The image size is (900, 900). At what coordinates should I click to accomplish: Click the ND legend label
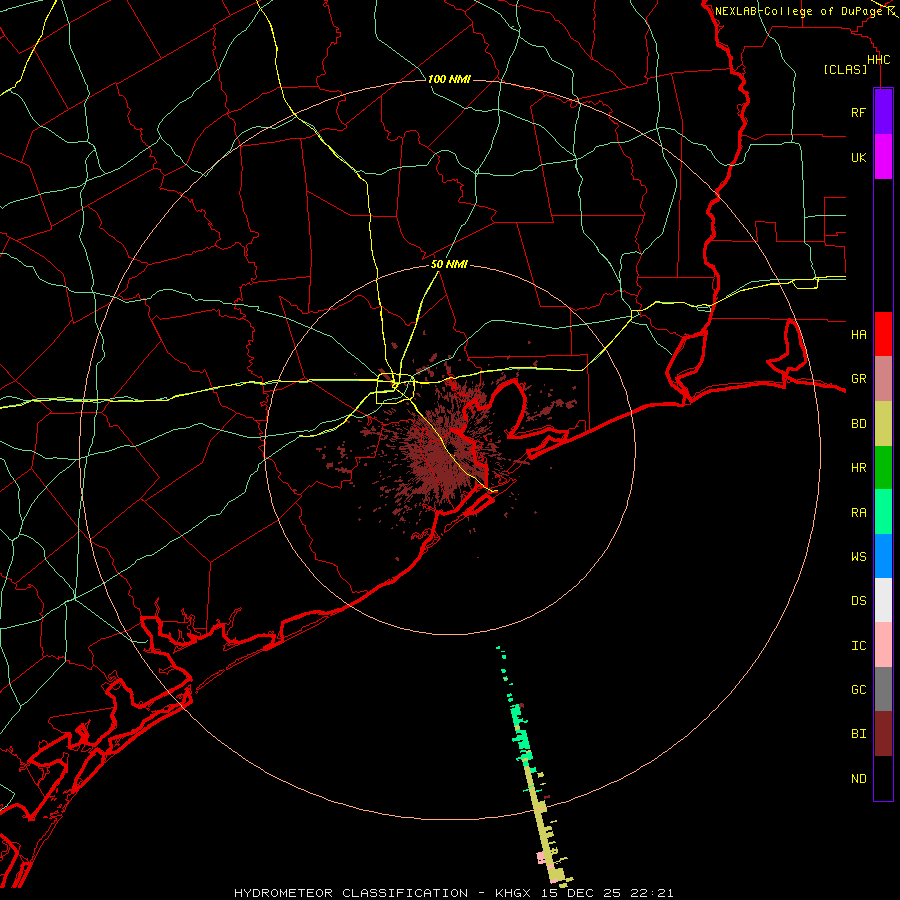(858, 779)
